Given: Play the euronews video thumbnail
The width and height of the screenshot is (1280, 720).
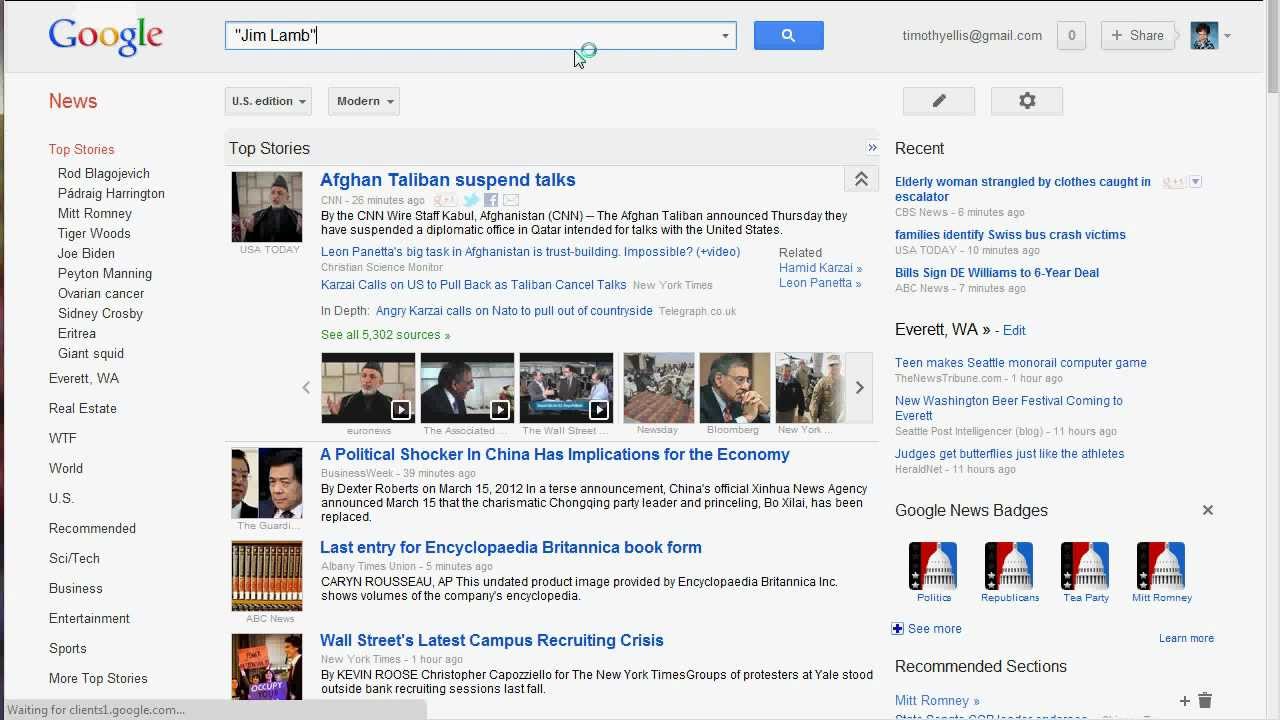Looking at the screenshot, I should click(368, 388).
